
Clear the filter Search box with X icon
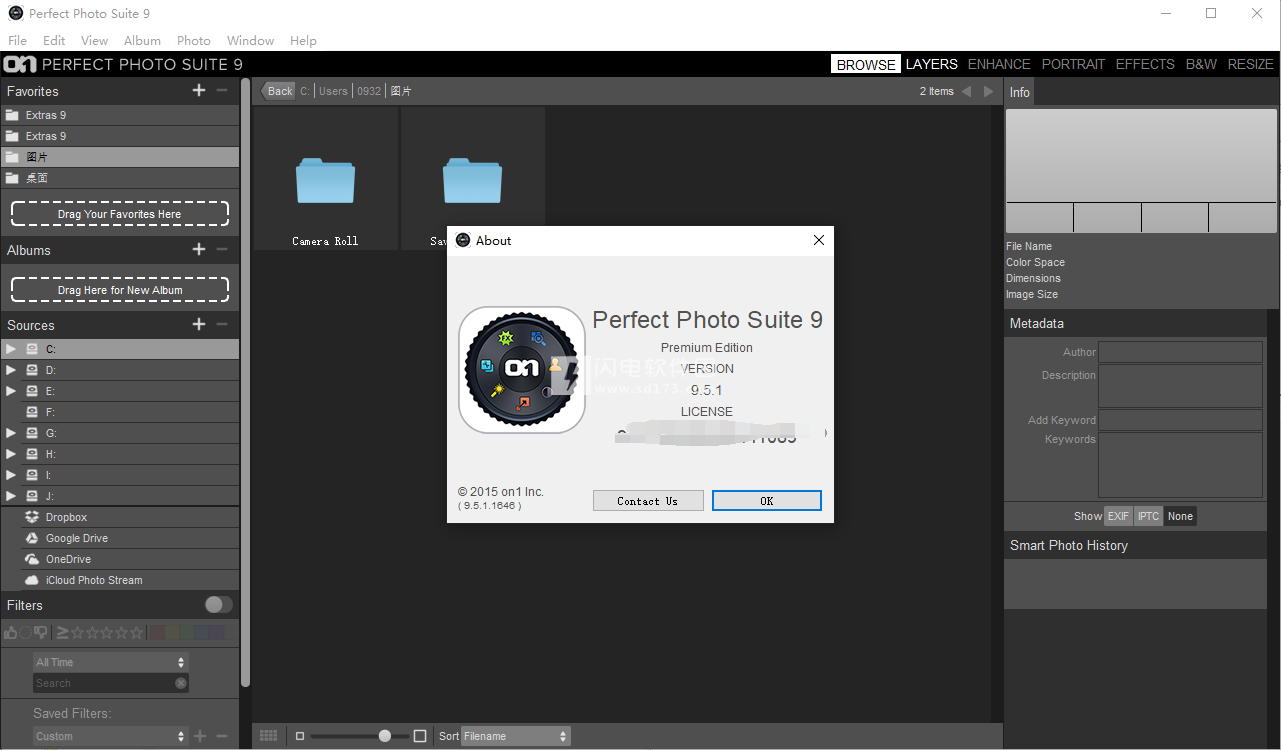point(181,683)
